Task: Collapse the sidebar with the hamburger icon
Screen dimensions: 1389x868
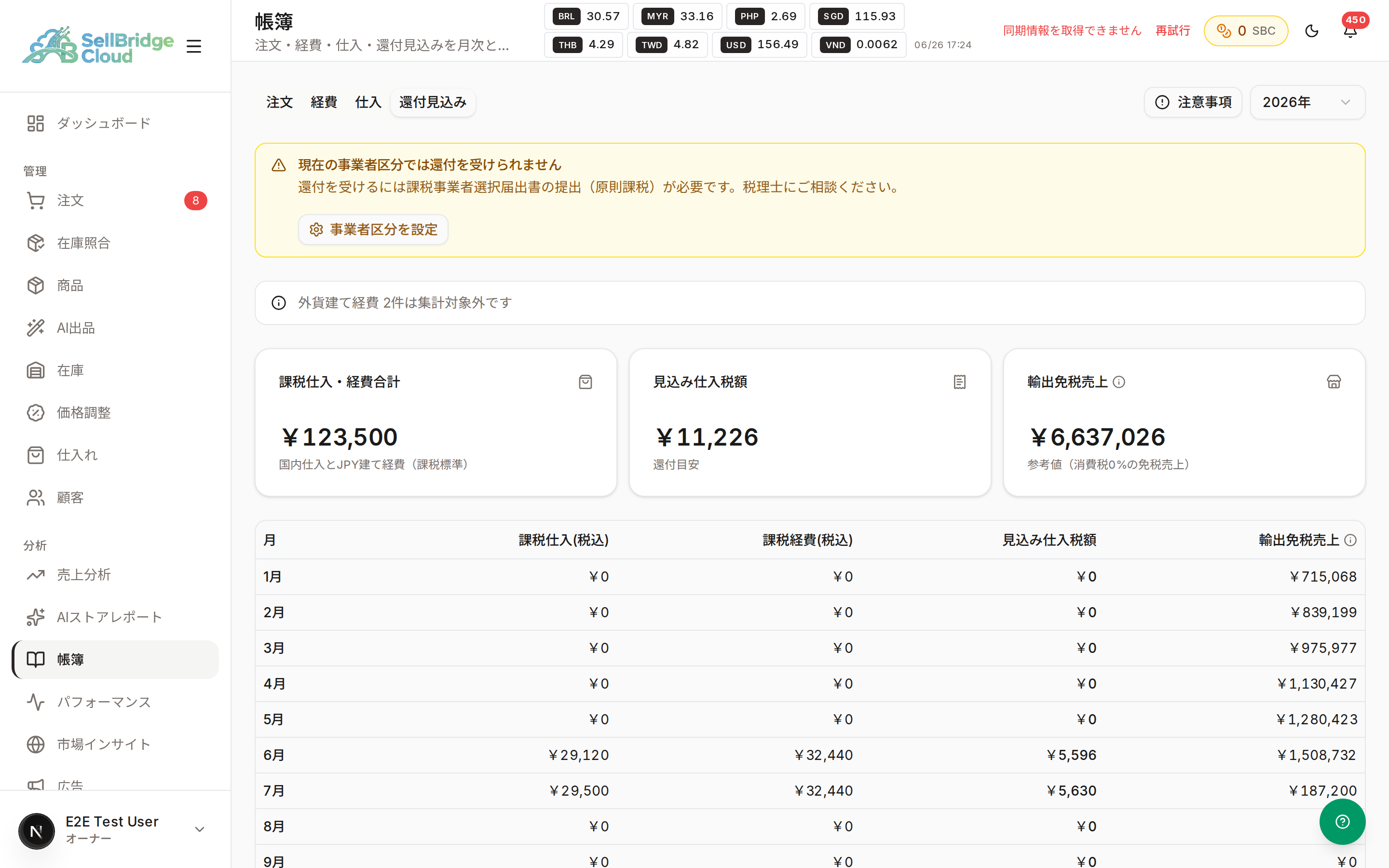Action: pos(193,46)
